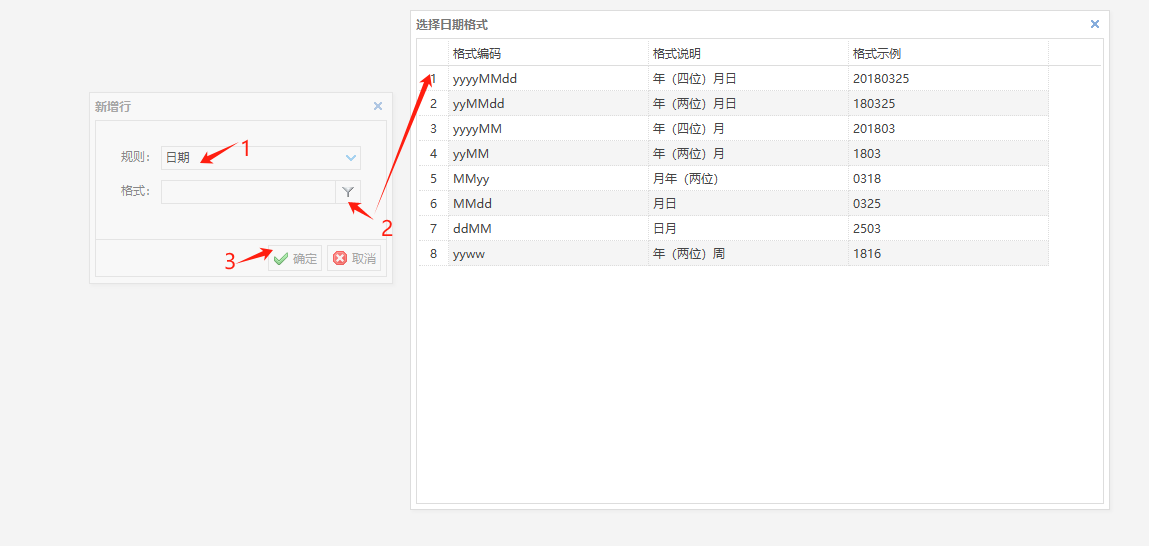This screenshot has width=1149, height=546.
Task: Select the ddMM format row
Action: point(472,228)
